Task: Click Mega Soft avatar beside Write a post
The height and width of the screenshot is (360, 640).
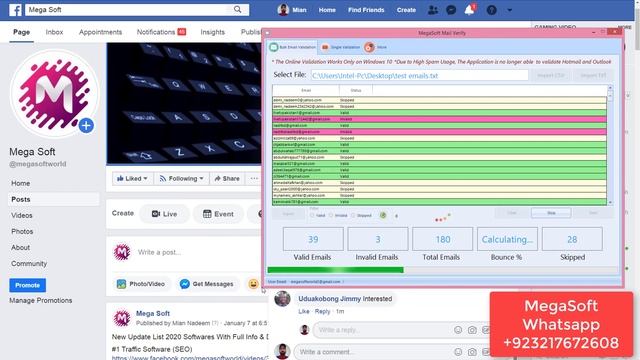Action: (122, 252)
